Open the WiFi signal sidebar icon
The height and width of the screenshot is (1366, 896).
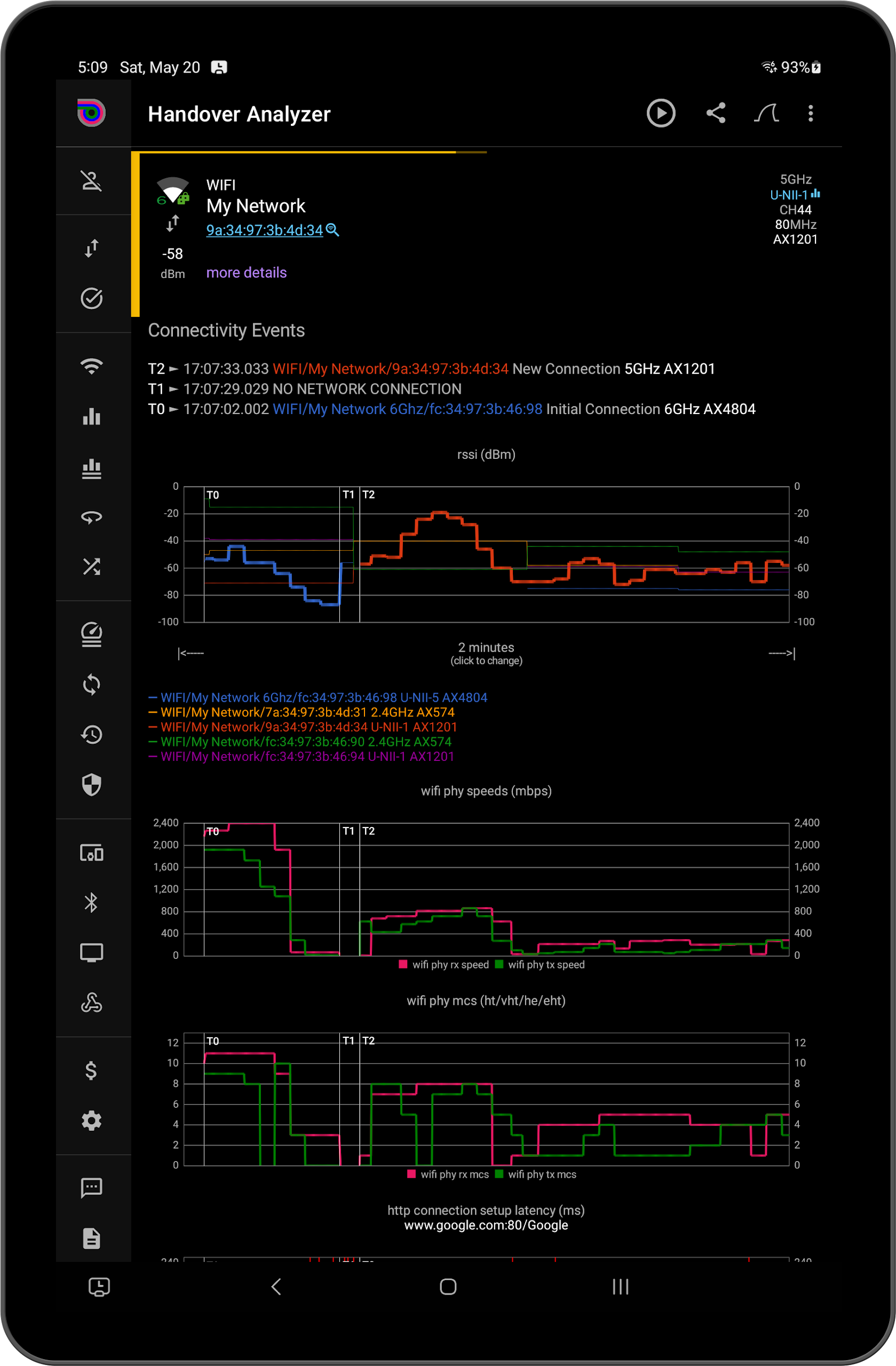[92, 366]
